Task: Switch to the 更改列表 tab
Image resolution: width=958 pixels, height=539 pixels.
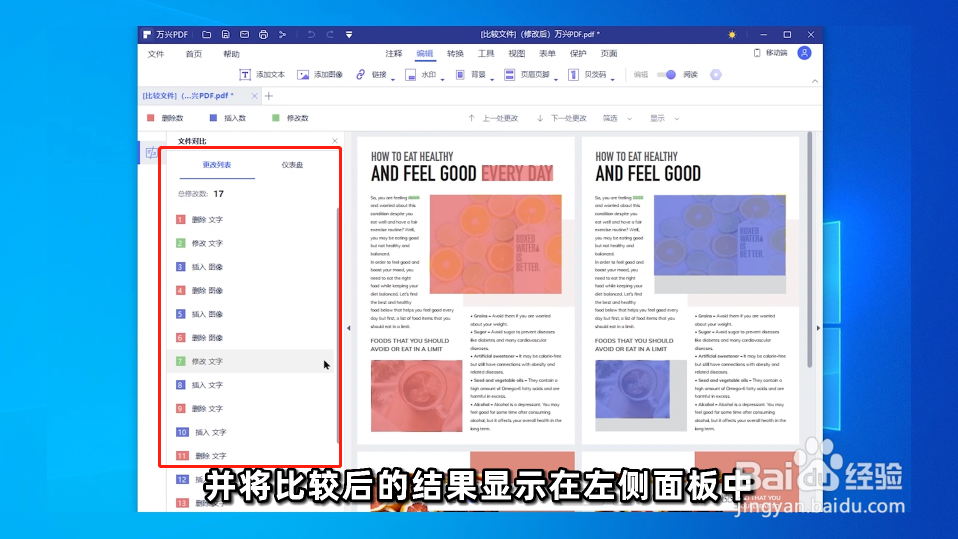Action: click(217, 165)
